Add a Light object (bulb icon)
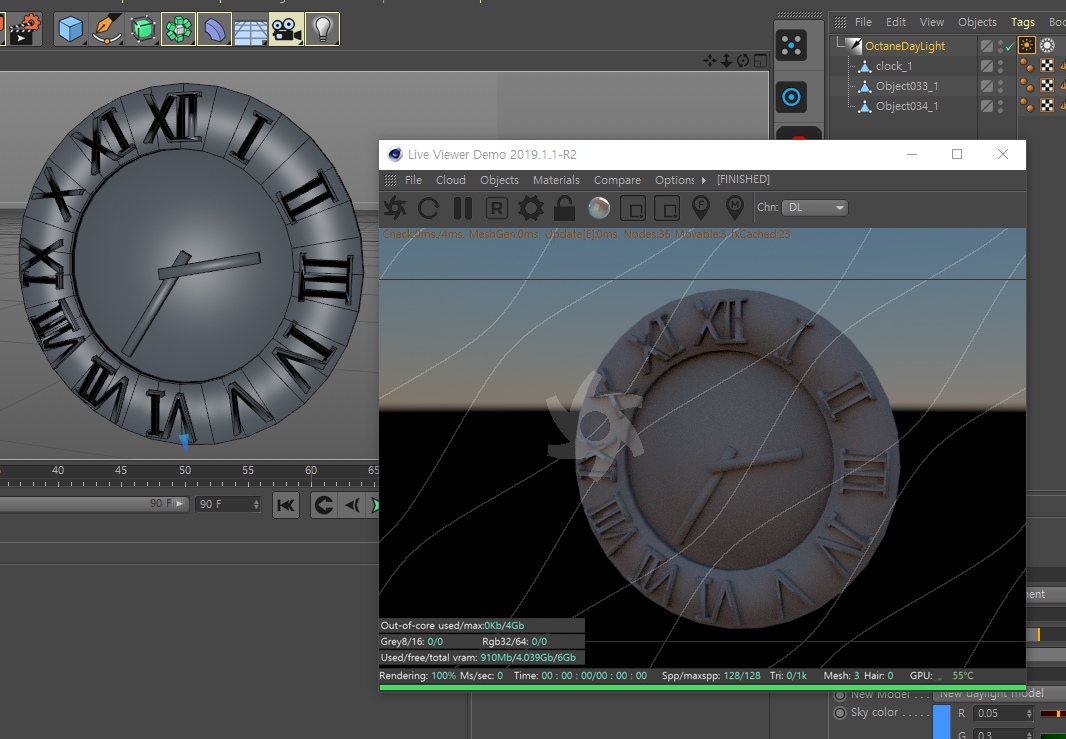This screenshot has height=739, width=1066. pyautogui.click(x=322, y=29)
